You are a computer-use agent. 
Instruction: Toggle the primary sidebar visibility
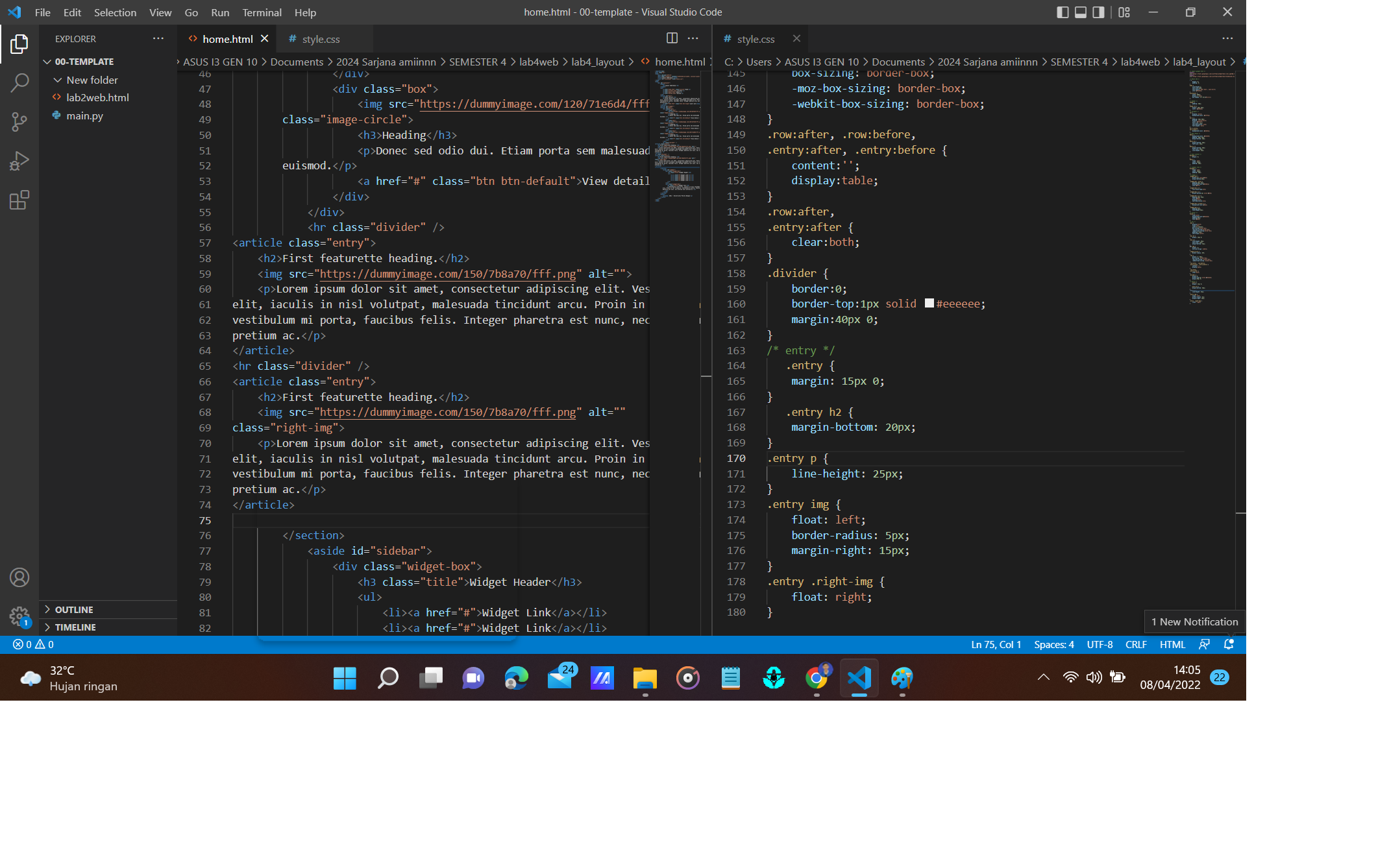[x=1062, y=12]
